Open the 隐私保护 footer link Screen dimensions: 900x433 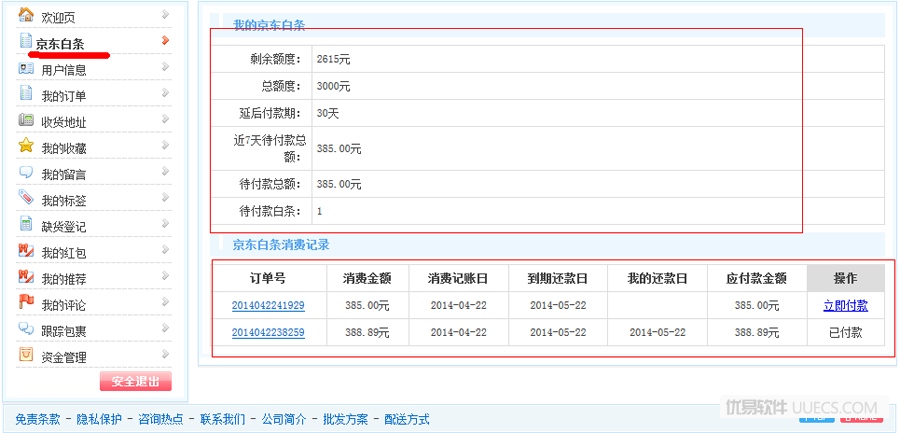click(x=99, y=419)
